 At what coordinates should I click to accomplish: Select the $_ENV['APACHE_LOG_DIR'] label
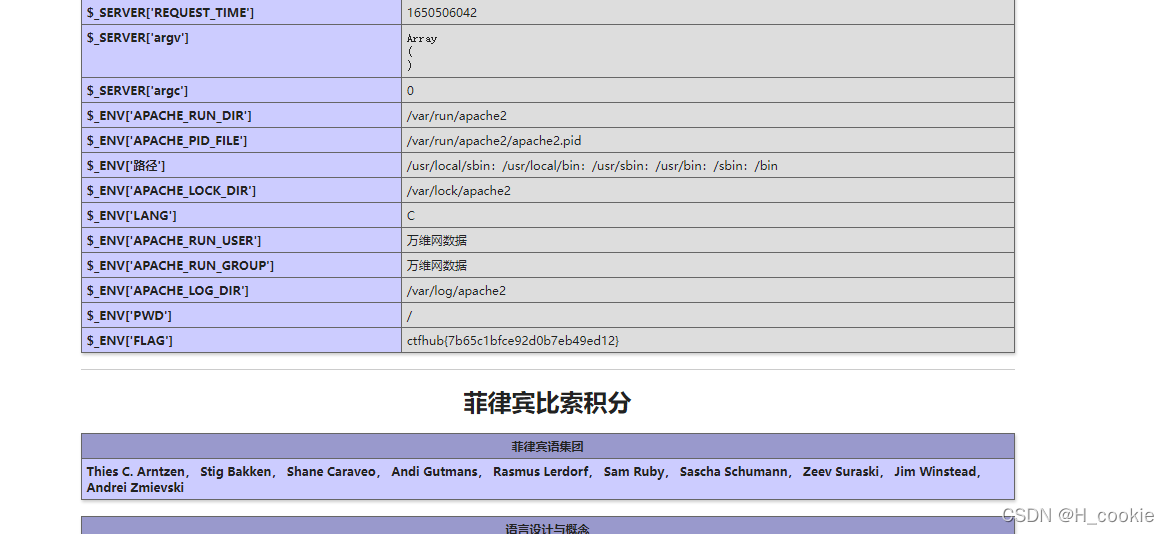[168, 290]
